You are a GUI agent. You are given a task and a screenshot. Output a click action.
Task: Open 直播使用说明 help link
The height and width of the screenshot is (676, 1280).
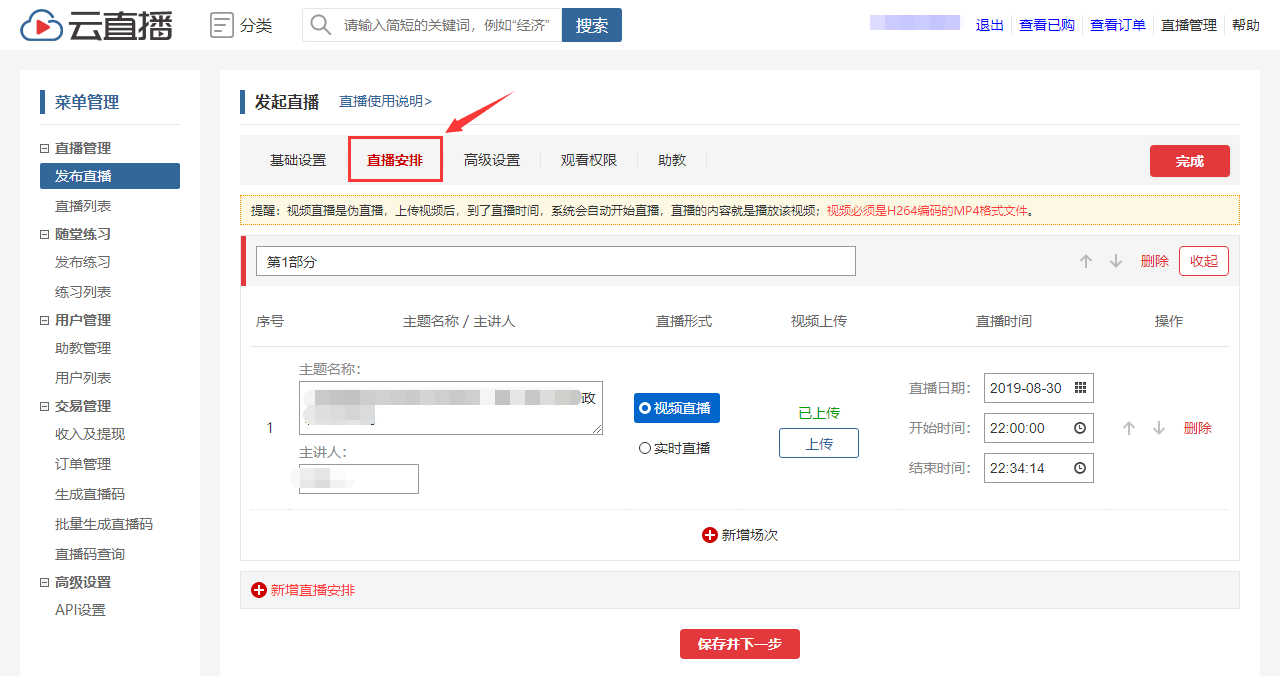tap(385, 101)
